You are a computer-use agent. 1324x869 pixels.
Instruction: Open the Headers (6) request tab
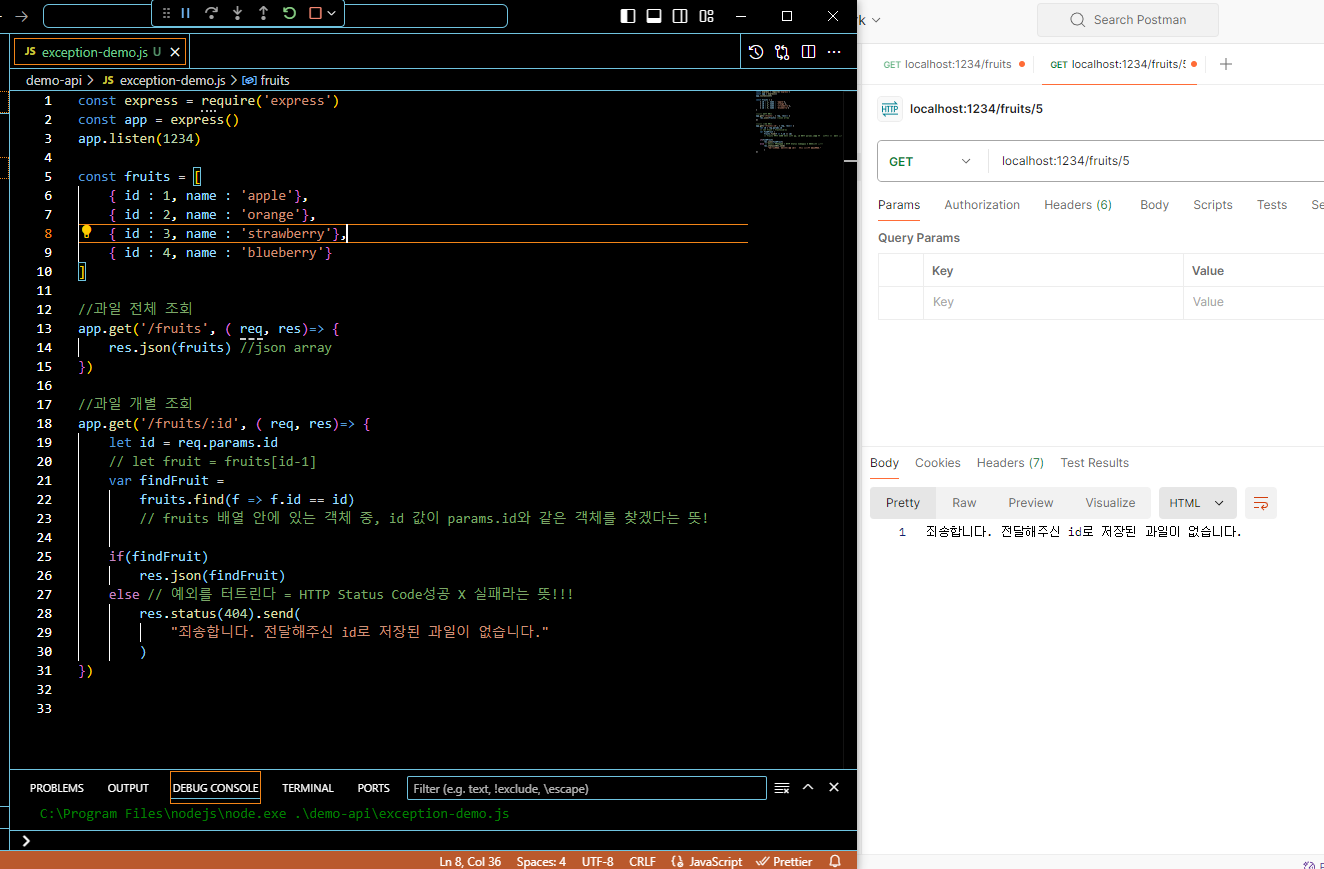[1078, 205]
